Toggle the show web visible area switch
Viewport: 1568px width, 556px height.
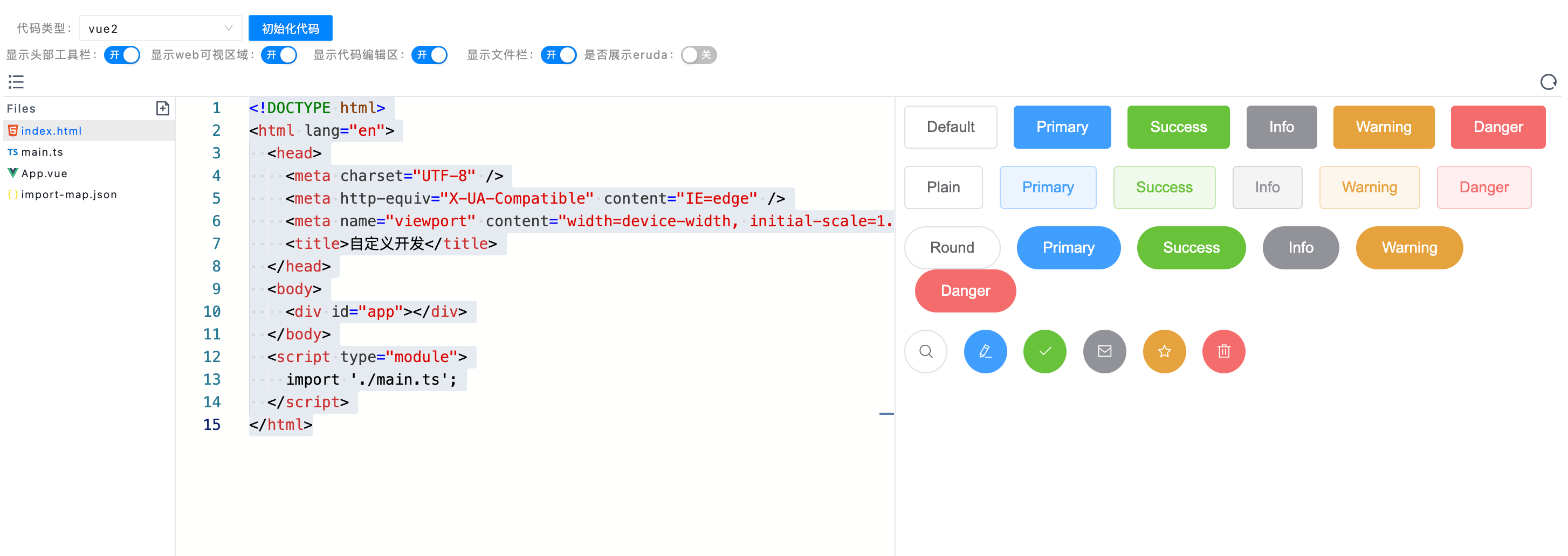coord(279,55)
